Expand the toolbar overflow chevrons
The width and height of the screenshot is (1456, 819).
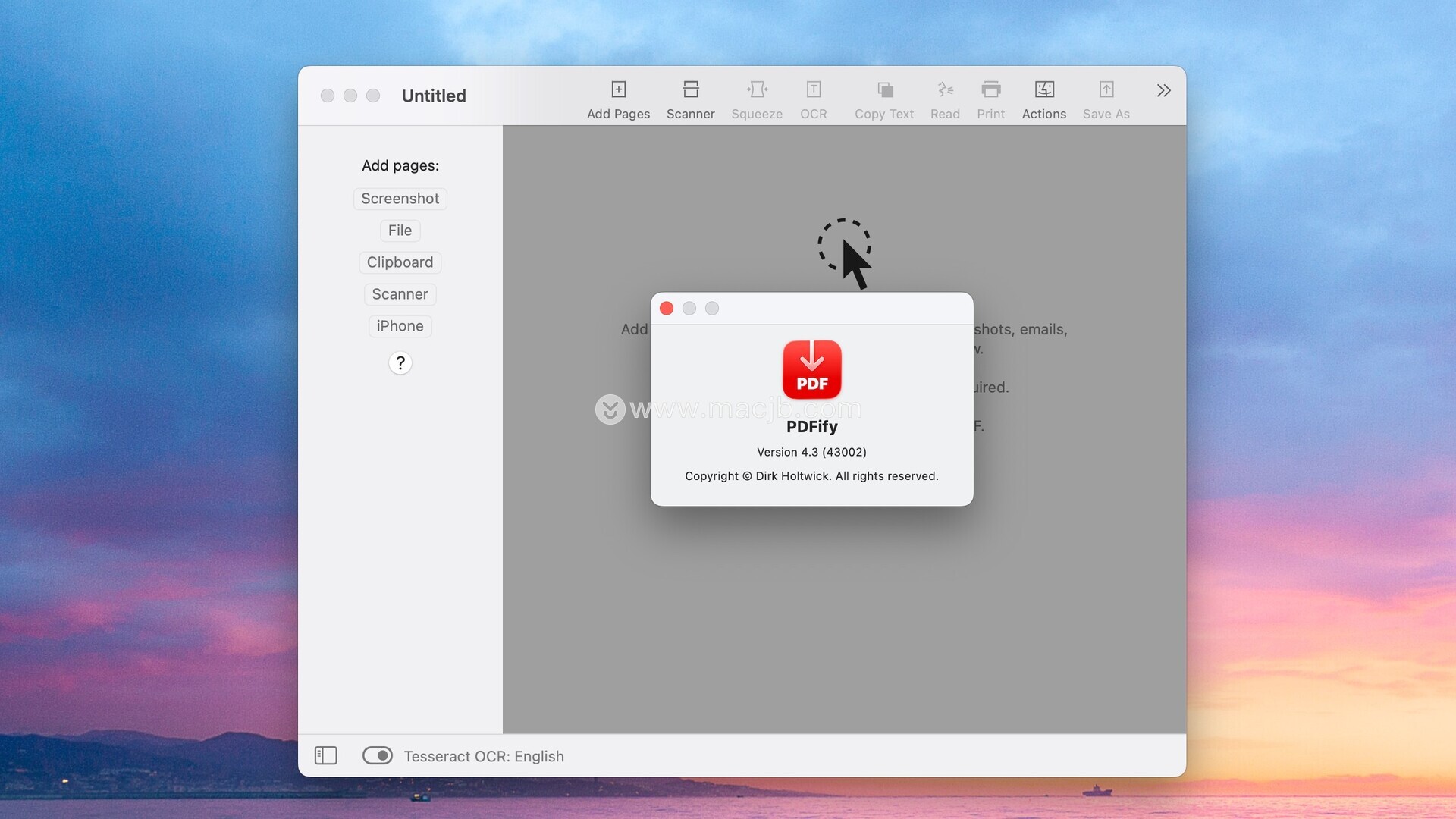[x=1163, y=91]
